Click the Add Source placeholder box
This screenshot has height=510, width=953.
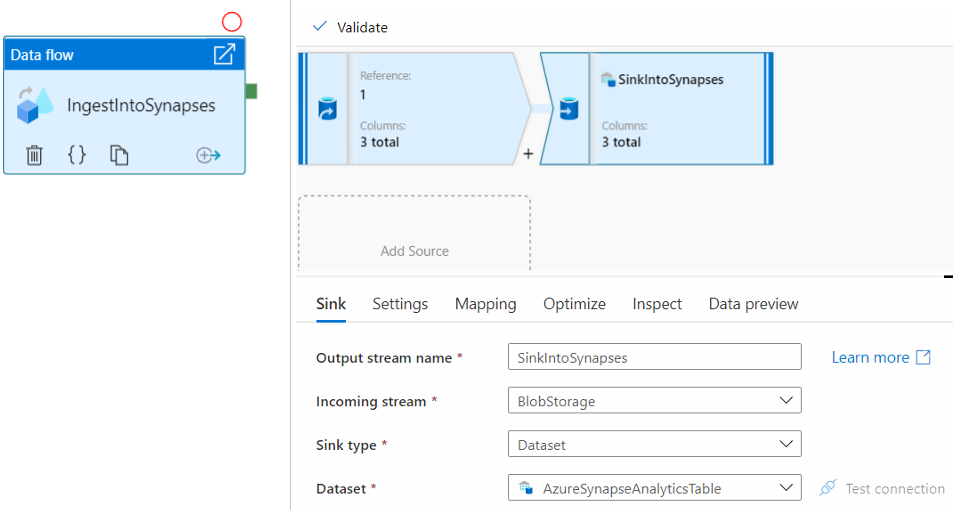pos(414,236)
